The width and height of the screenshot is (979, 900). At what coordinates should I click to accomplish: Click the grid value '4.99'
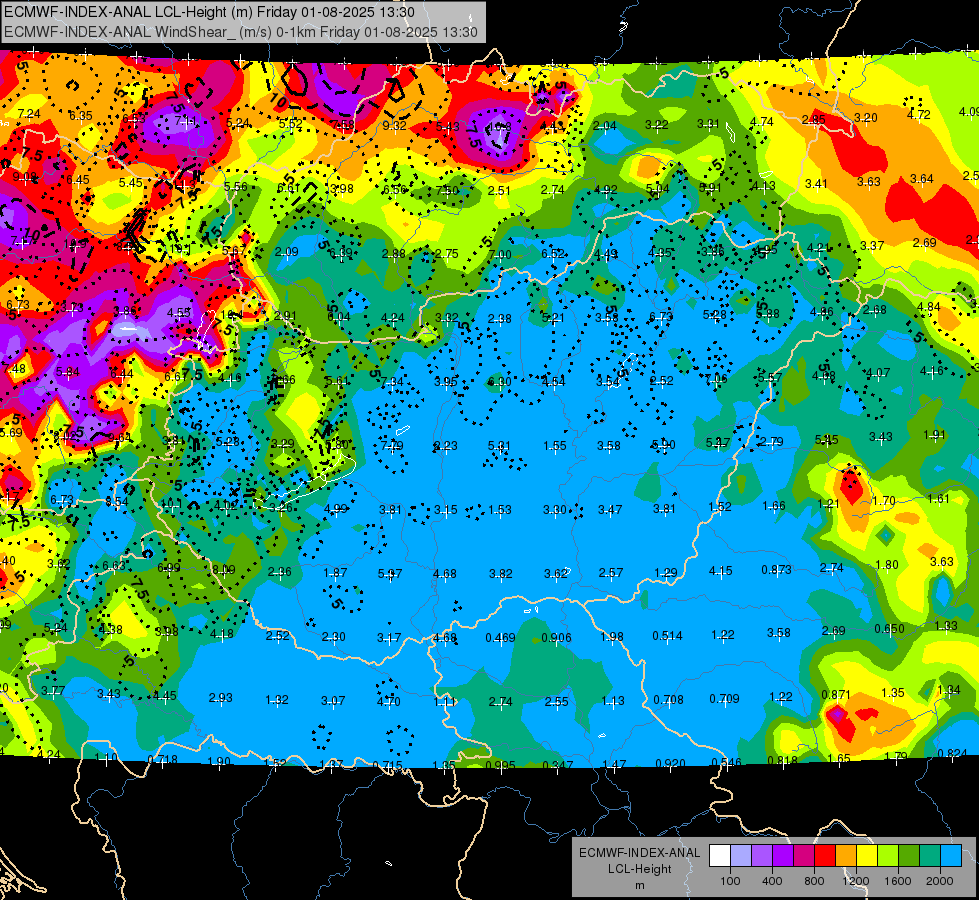click(336, 509)
